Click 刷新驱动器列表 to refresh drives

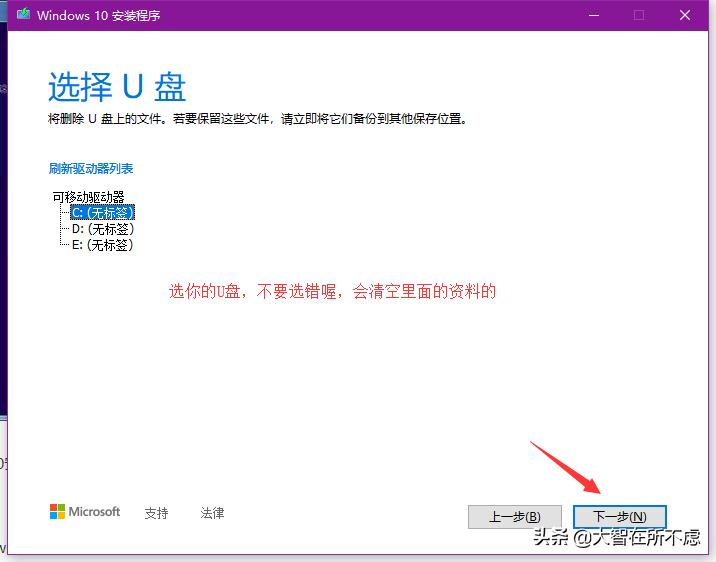pyautogui.click(x=91, y=168)
